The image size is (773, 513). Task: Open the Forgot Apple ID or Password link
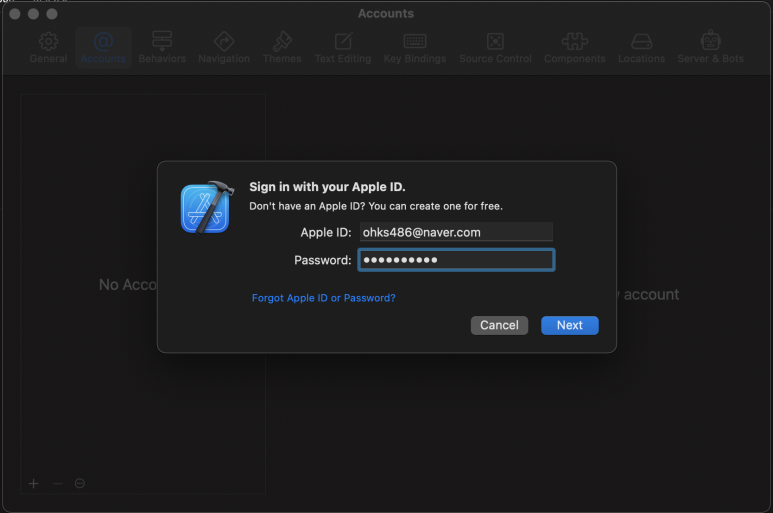pos(323,298)
